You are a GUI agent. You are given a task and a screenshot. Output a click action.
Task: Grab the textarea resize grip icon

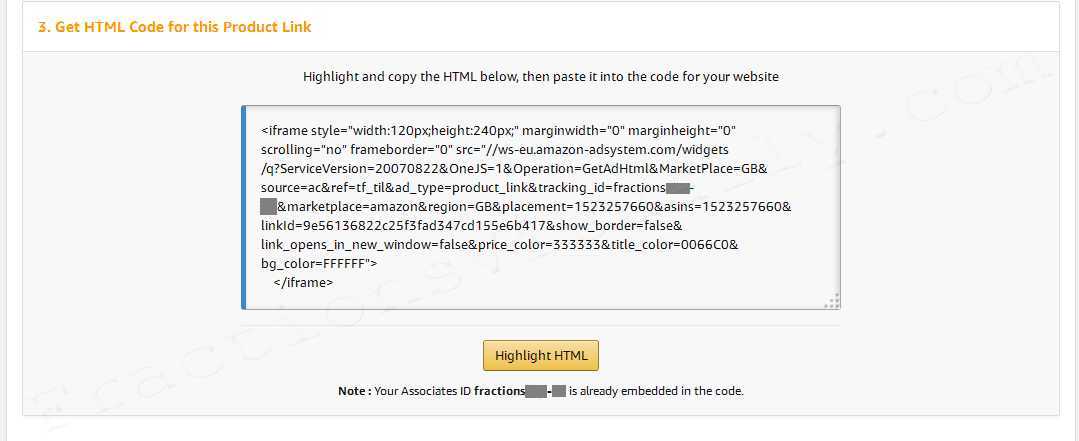[832, 301]
